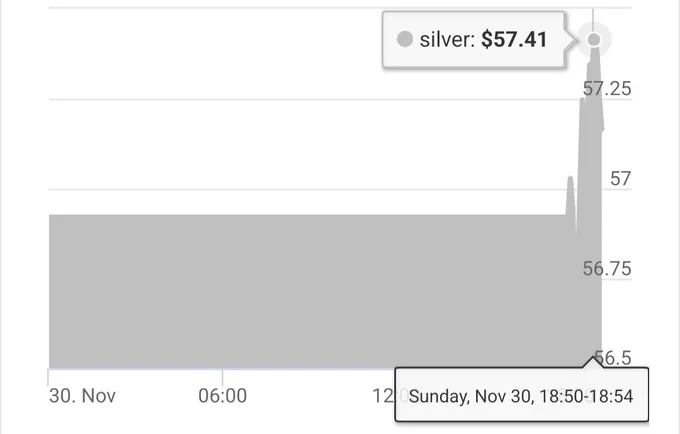This screenshot has height=434, width=680.
Task: Select the 57 y-axis label
Action: click(620, 179)
